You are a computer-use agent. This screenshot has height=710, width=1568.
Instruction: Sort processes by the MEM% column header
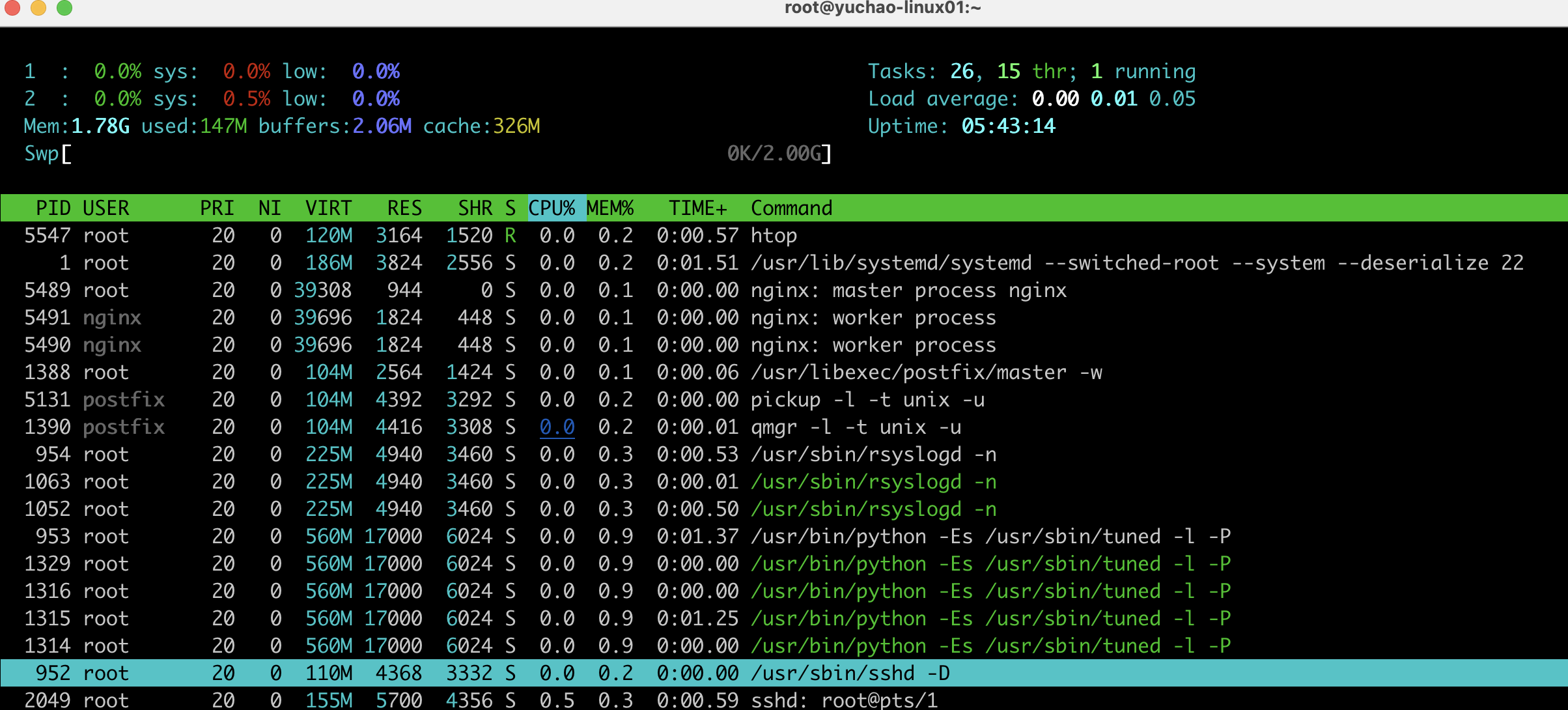point(610,208)
